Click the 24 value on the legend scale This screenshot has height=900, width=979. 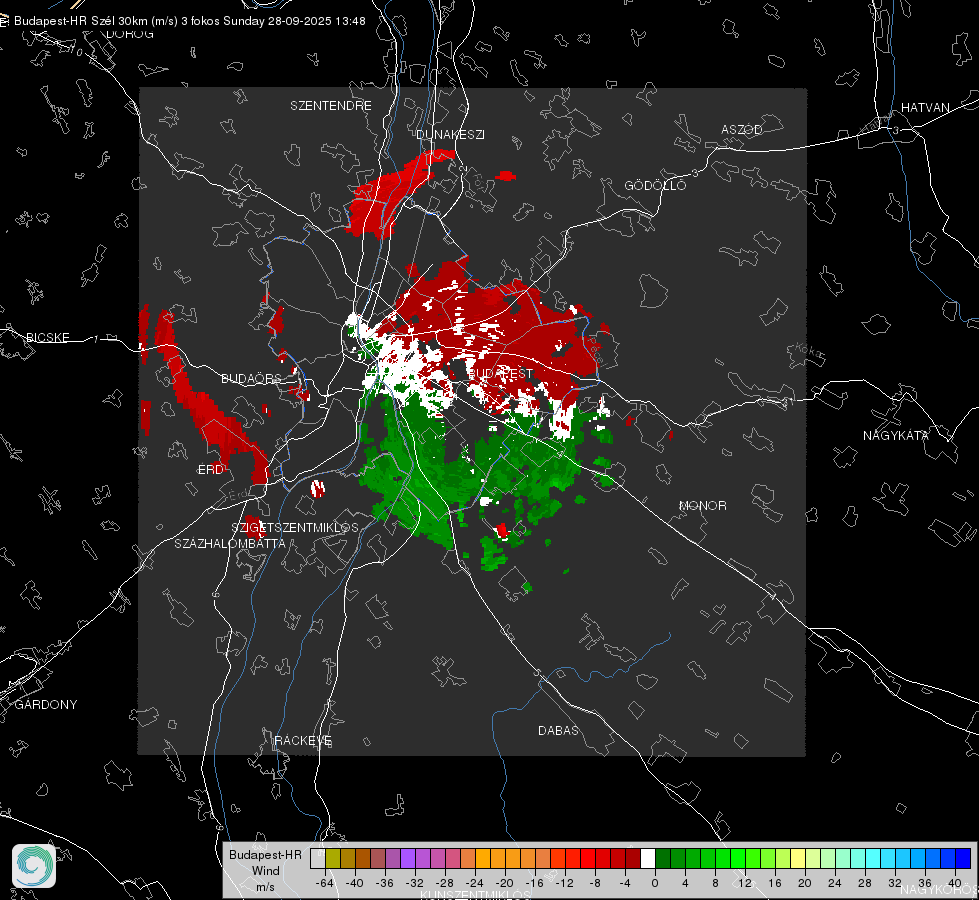(x=835, y=883)
